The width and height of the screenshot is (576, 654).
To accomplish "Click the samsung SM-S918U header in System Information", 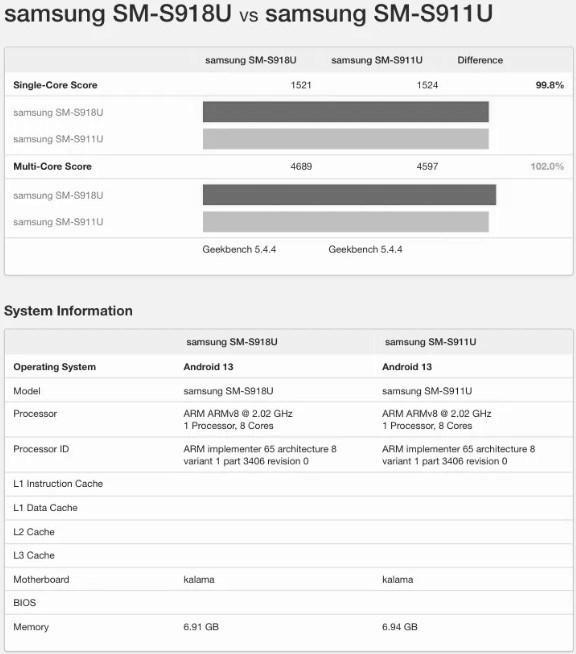I will pos(232,342).
